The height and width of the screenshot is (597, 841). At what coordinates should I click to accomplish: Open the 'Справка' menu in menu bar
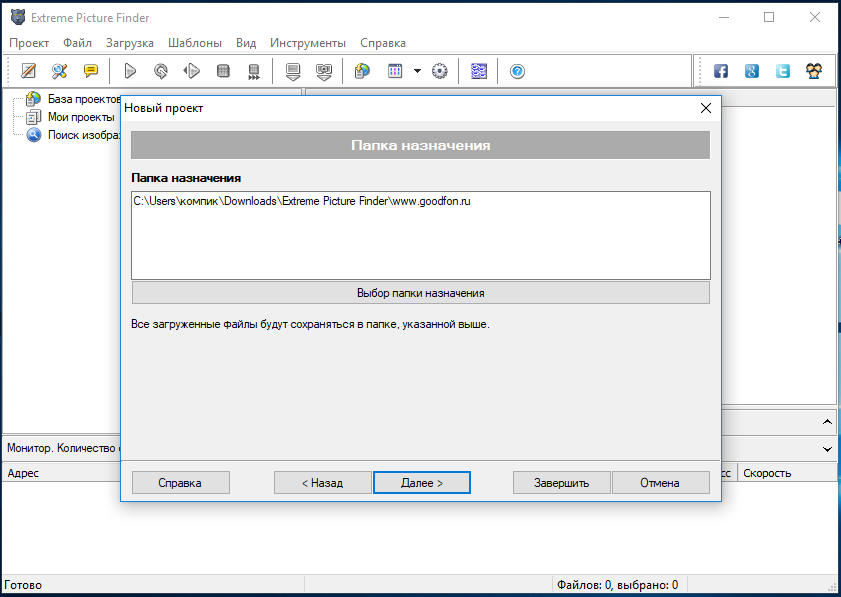(x=383, y=43)
